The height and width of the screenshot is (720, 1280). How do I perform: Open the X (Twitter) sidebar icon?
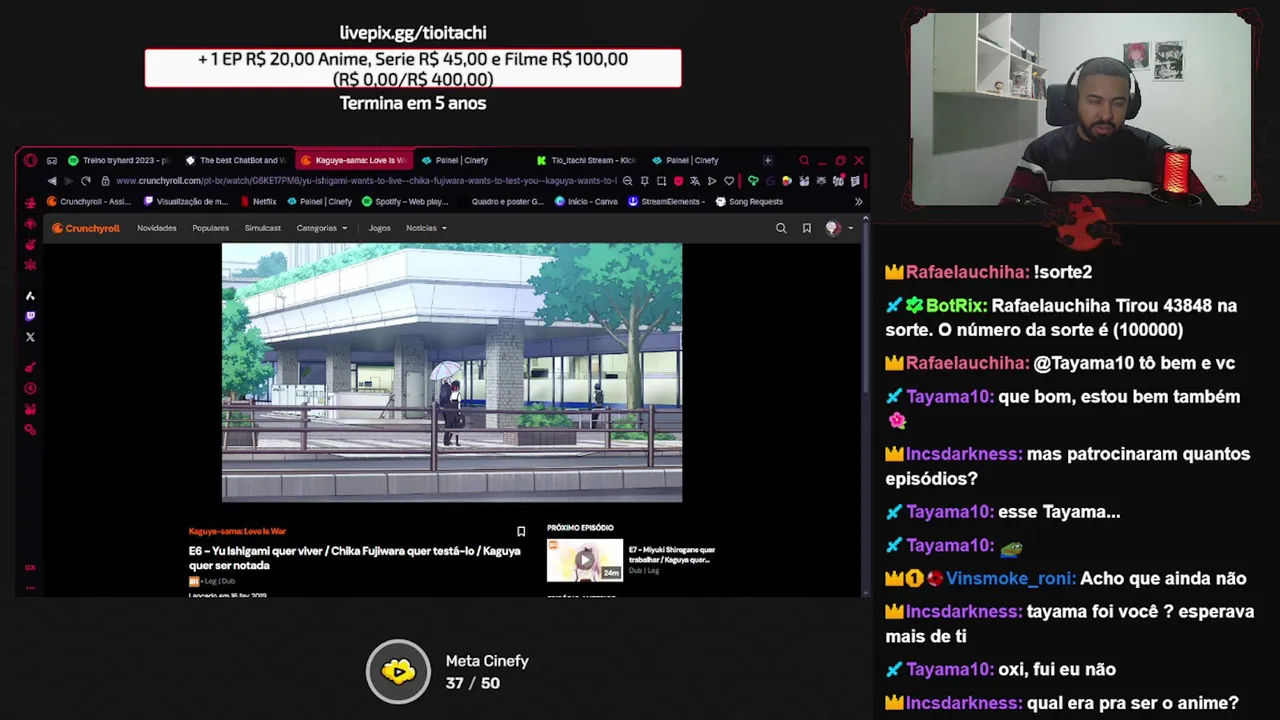pyautogui.click(x=30, y=337)
